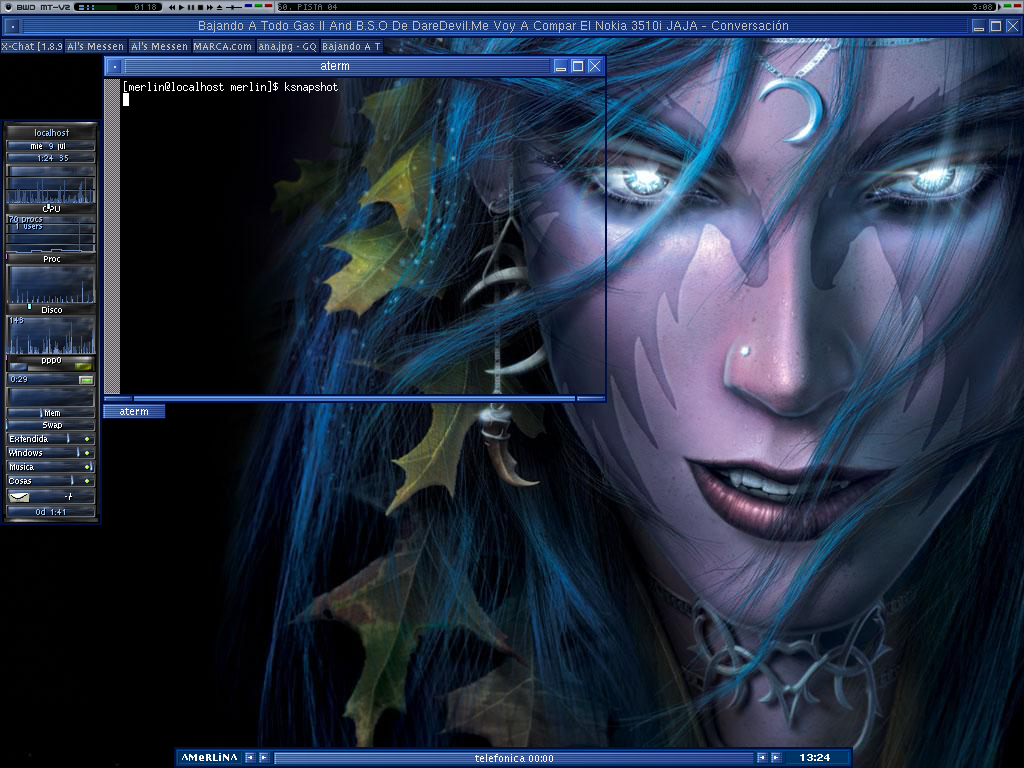Open first Al's Messen taskbar entry
Viewport: 1024px width, 768px height.
pyautogui.click(x=95, y=46)
